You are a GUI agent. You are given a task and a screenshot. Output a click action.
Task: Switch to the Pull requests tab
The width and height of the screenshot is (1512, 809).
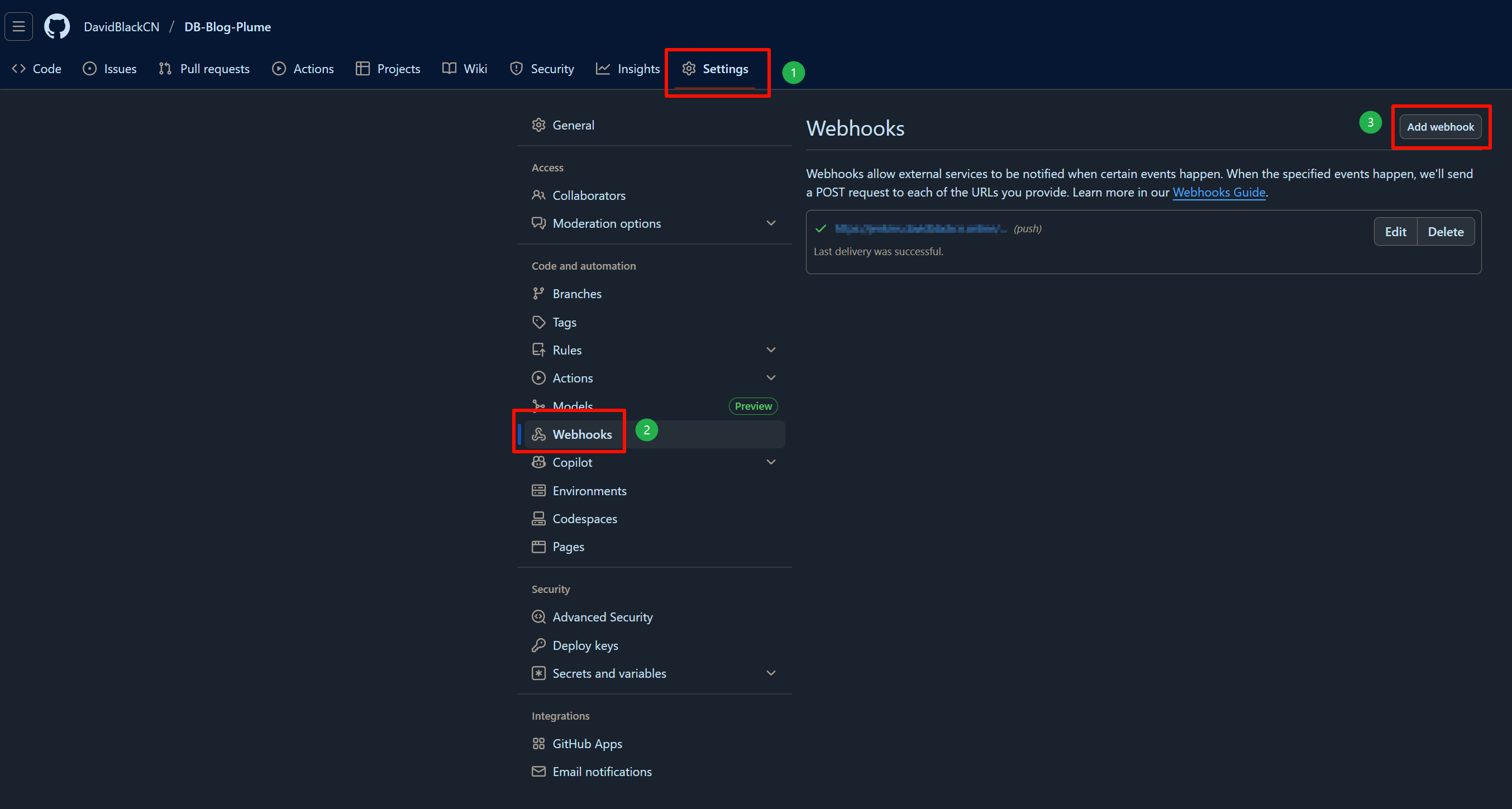[204, 69]
